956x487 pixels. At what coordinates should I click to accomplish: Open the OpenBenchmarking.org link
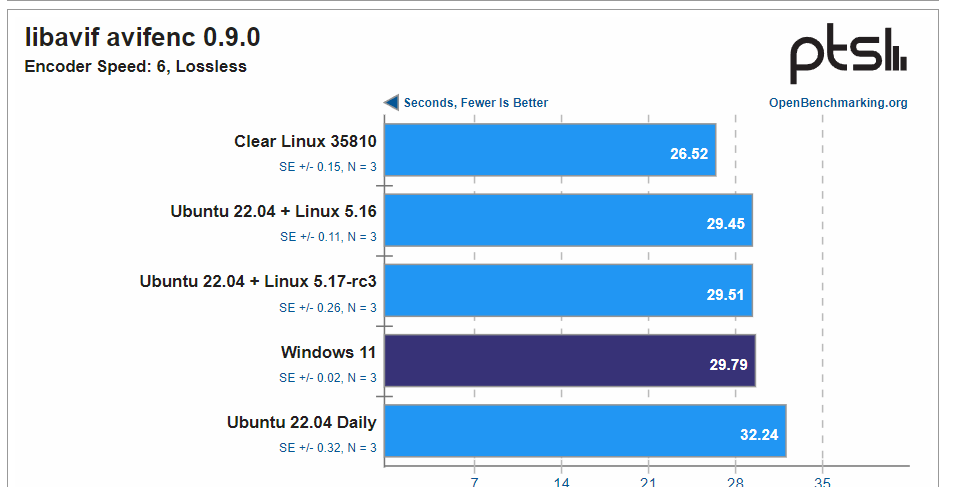pyautogui.click(x=838, y=102)
